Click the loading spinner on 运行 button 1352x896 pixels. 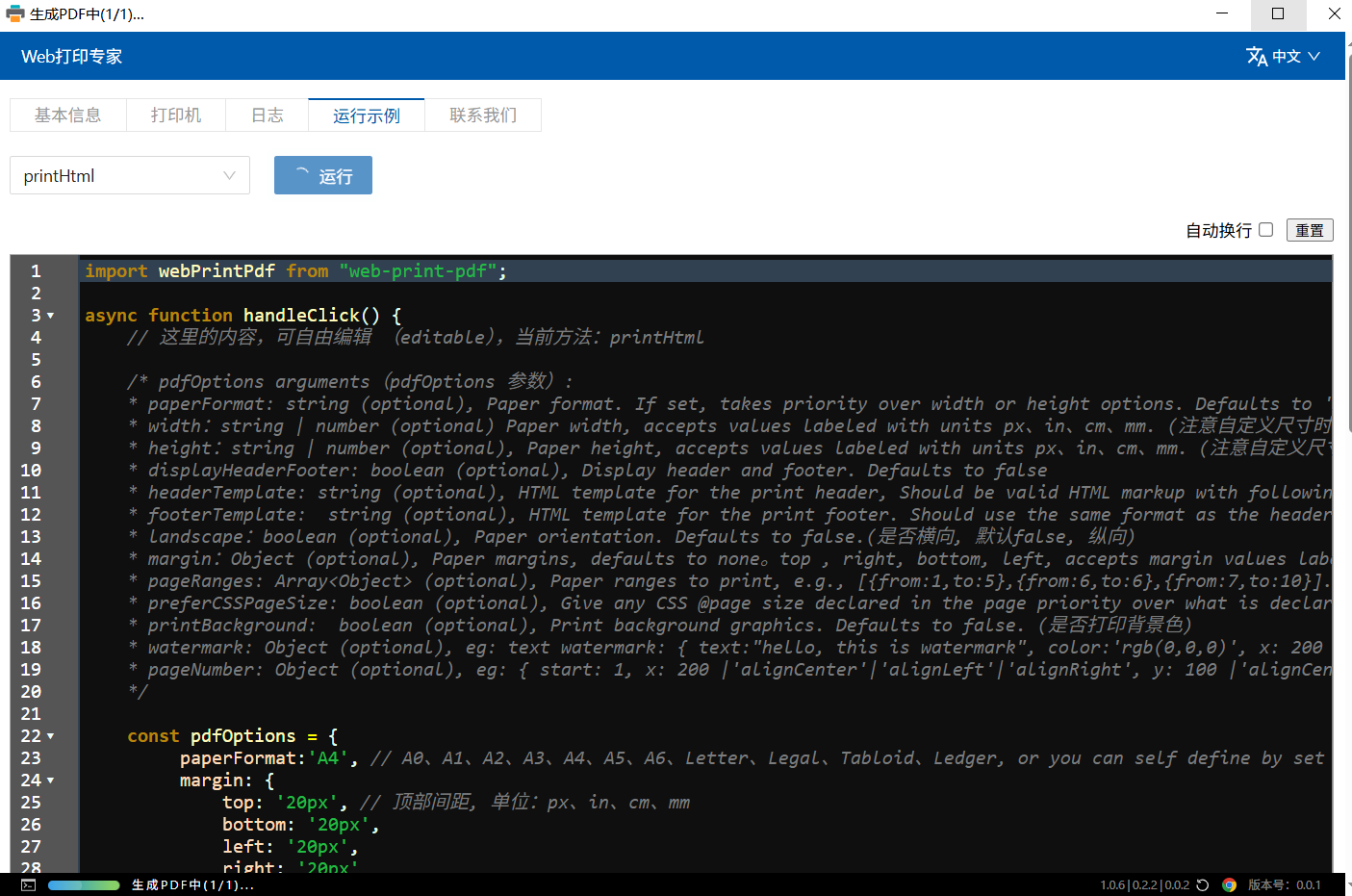pyautogui.click(x=302, y=175)
